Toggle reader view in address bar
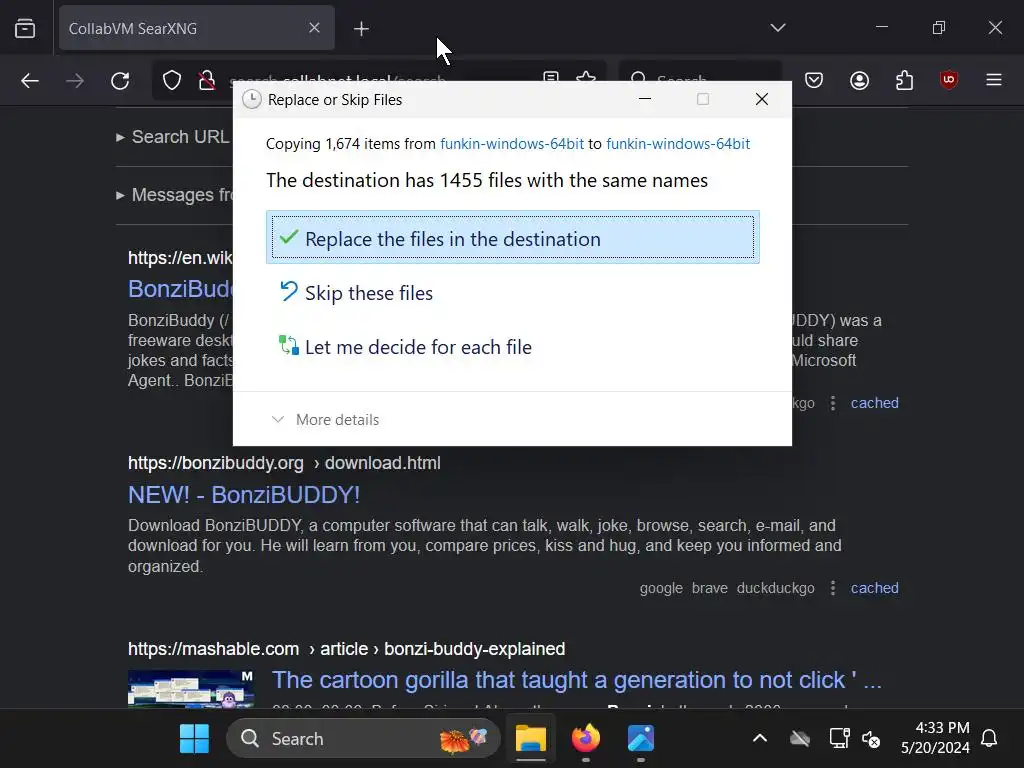This screenshot has height=768, width=1024. 551,76
